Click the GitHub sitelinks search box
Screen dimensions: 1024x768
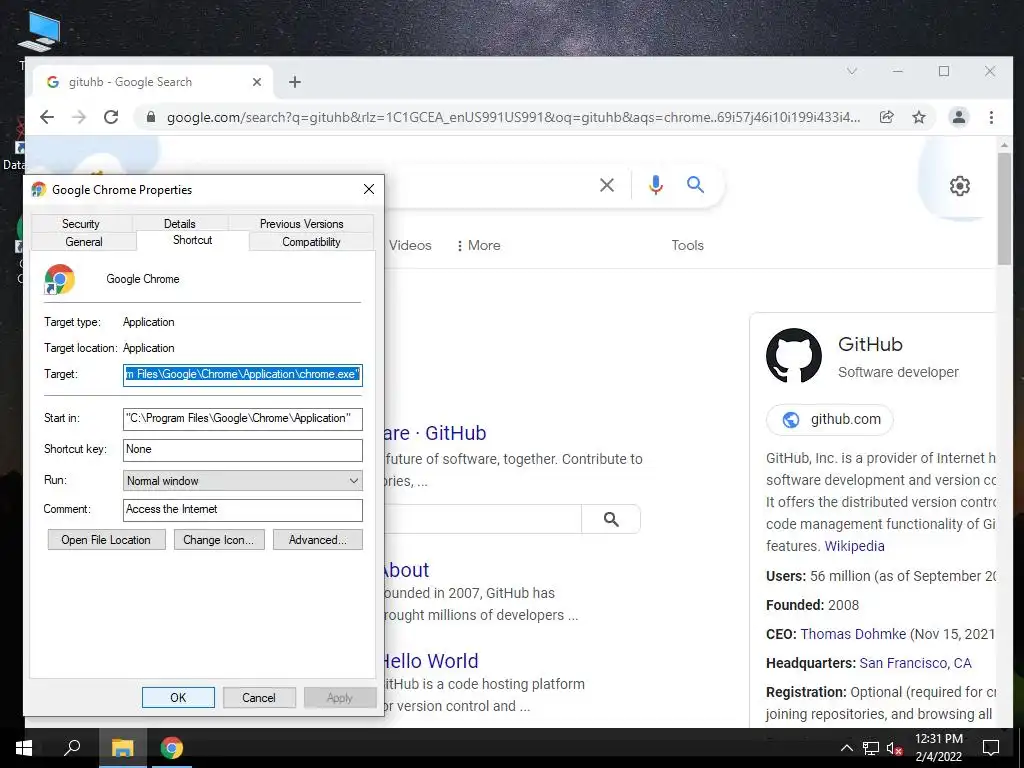(482, 519)
